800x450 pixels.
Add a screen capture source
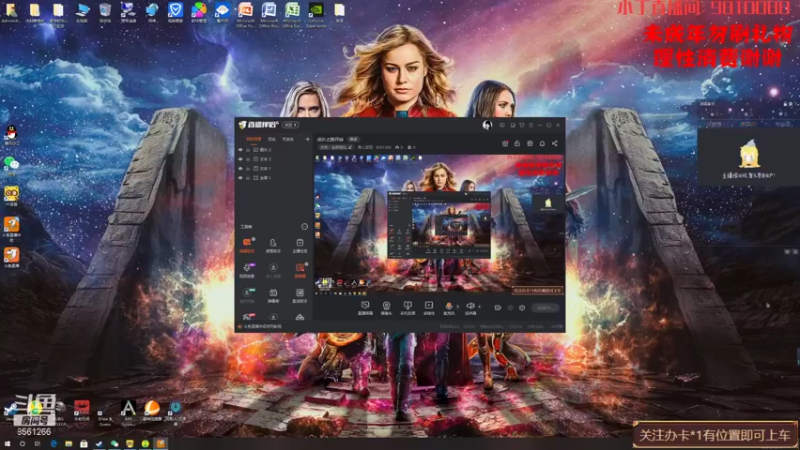pyautogui.click(x=365, y=308)
